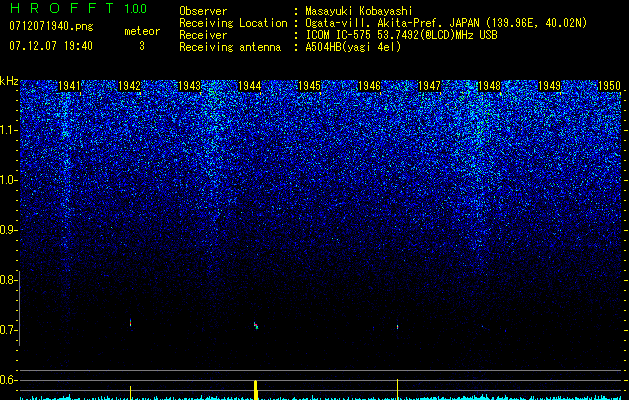The width and height of the screenshot is (629, 400).
Task: Click the 1946 time marker
Action: click(x=369, y=86)
